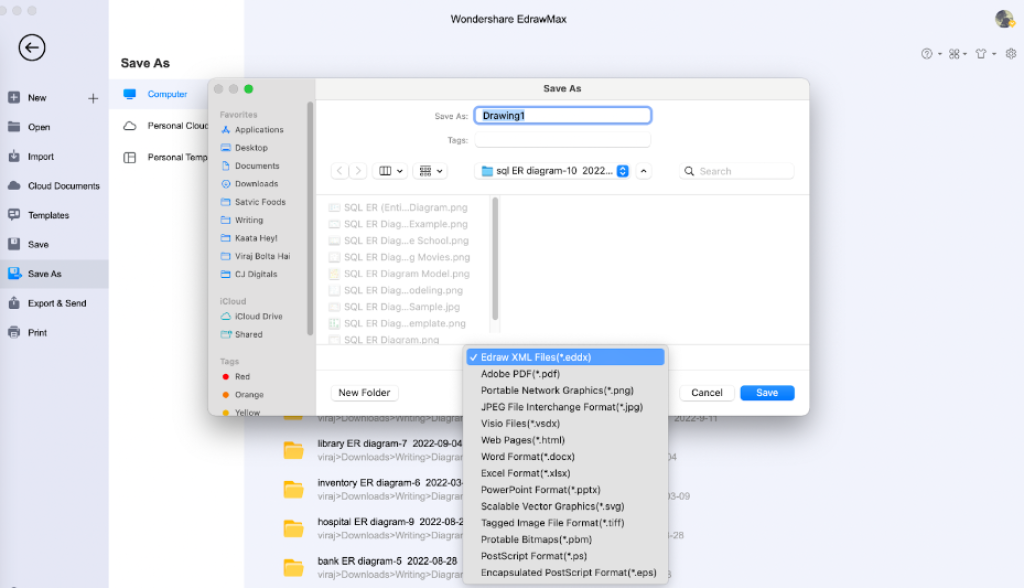Viewport: 1024px width, 588px height.
Task: Click the Orange tag dot
Action: point(225,395)
